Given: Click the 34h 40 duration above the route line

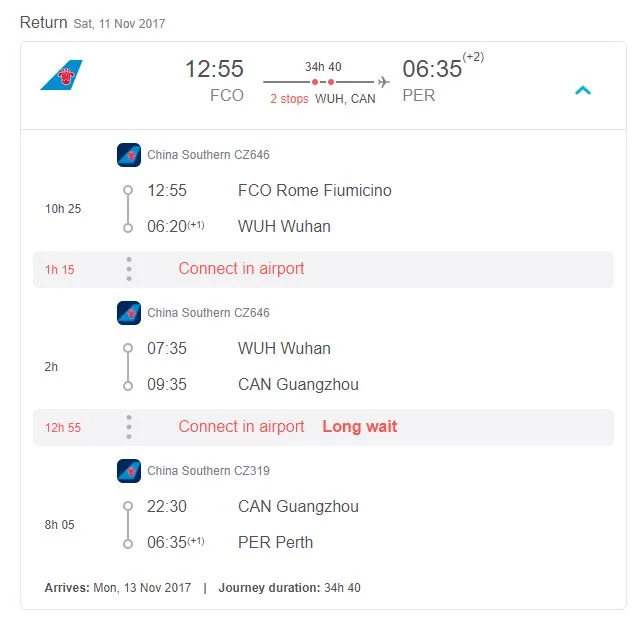Looking at the screenshot, I should pos(323,67).
